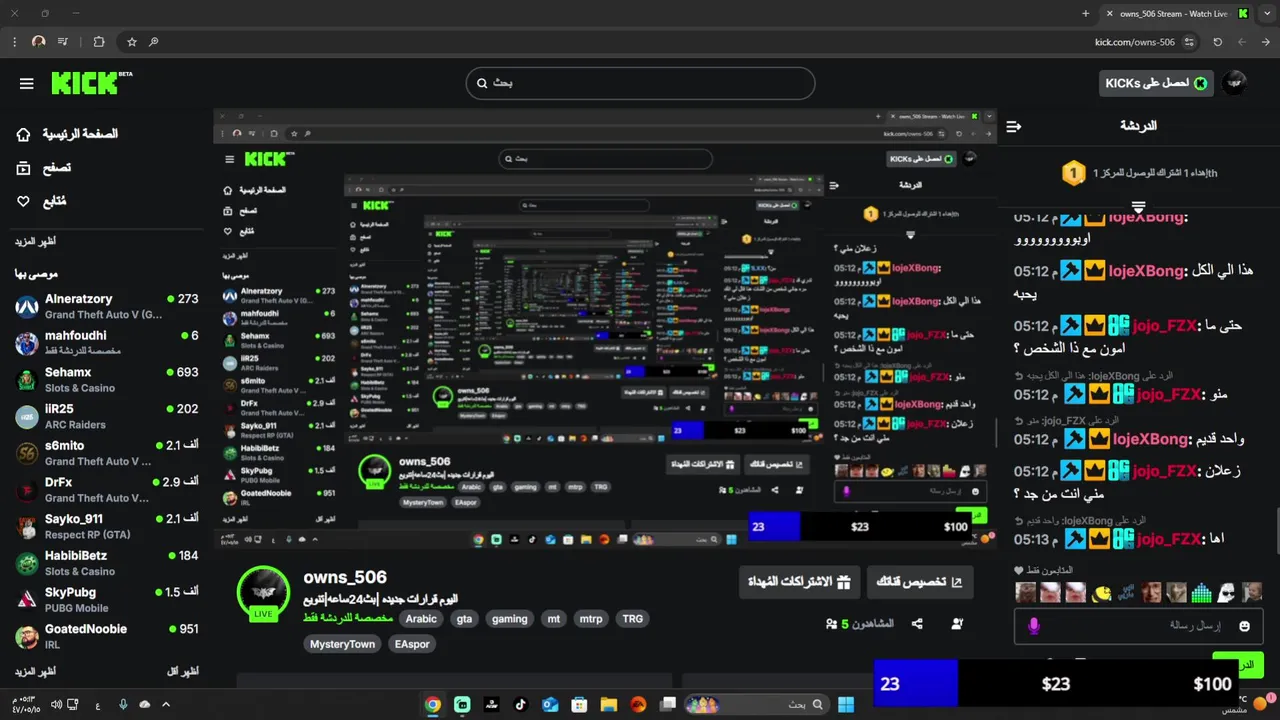
Task: Open the Windows Start button
Action: (x=846, y=704)
